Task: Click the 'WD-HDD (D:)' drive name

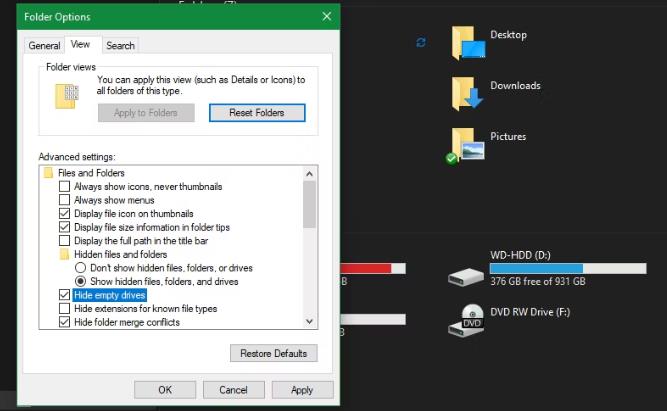Action: (x=520, y=255)
